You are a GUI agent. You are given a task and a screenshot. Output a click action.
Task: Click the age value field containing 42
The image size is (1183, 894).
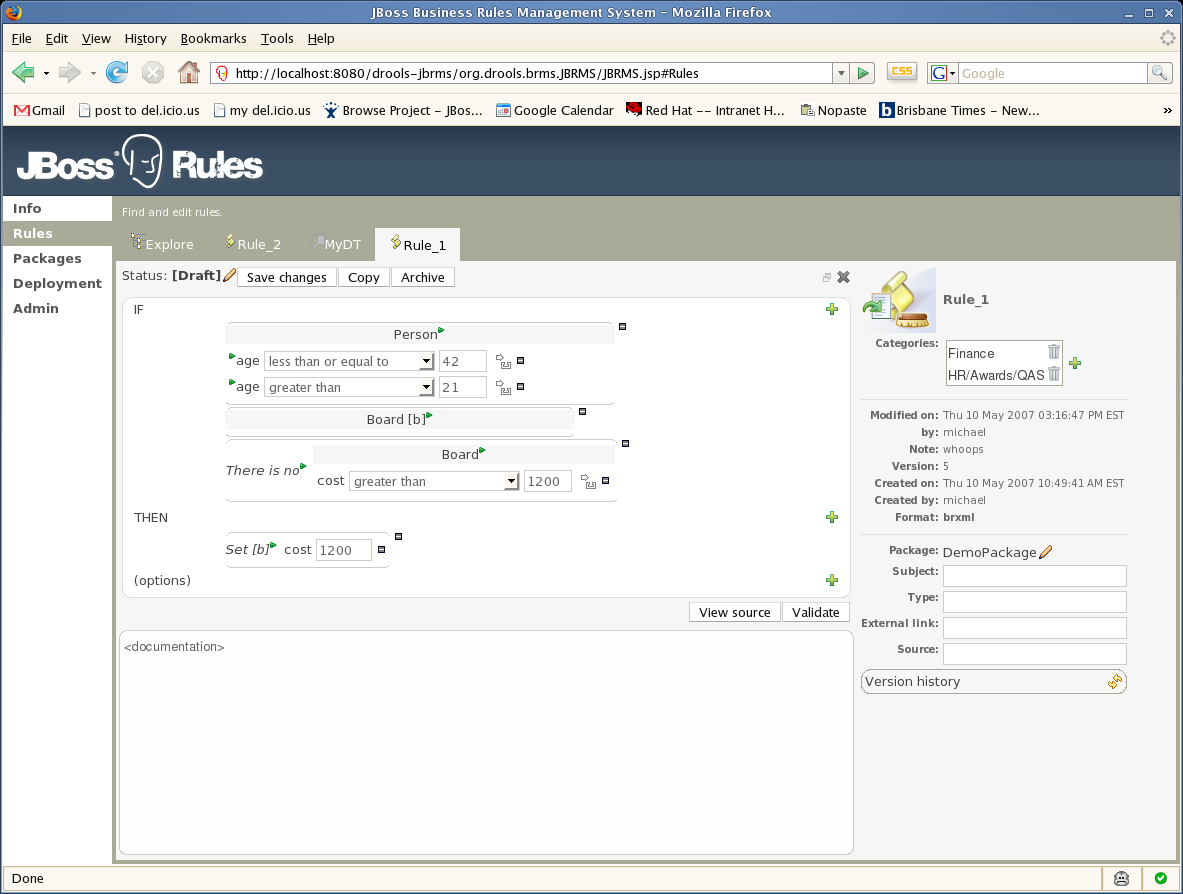[462, 361]
